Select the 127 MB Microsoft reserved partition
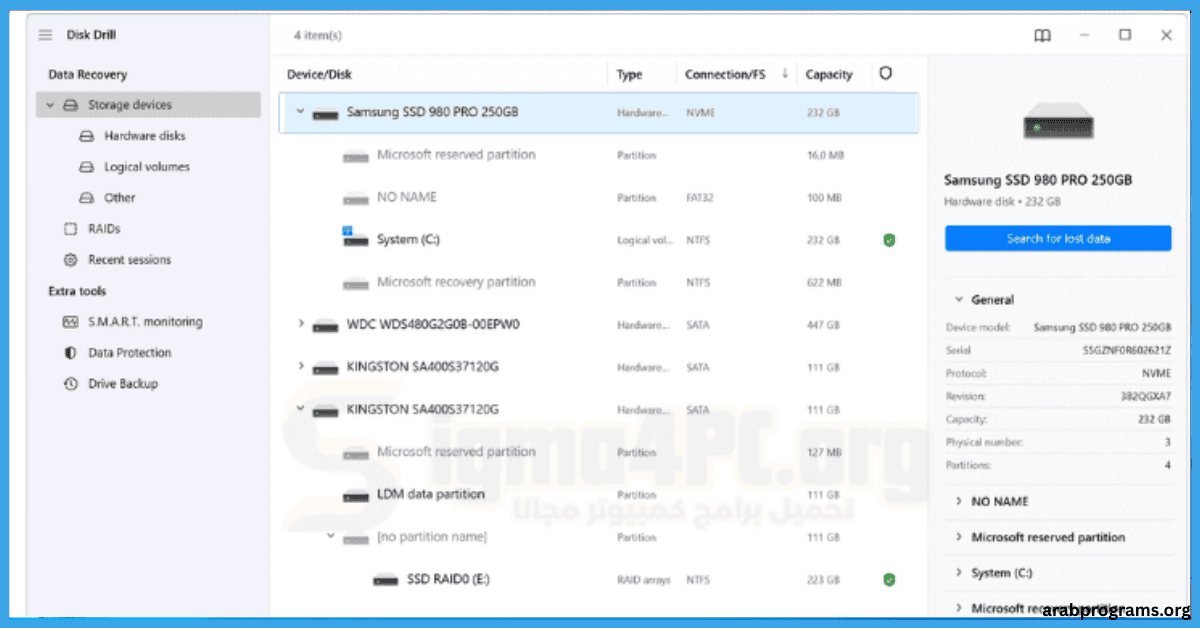 point(598,453)
